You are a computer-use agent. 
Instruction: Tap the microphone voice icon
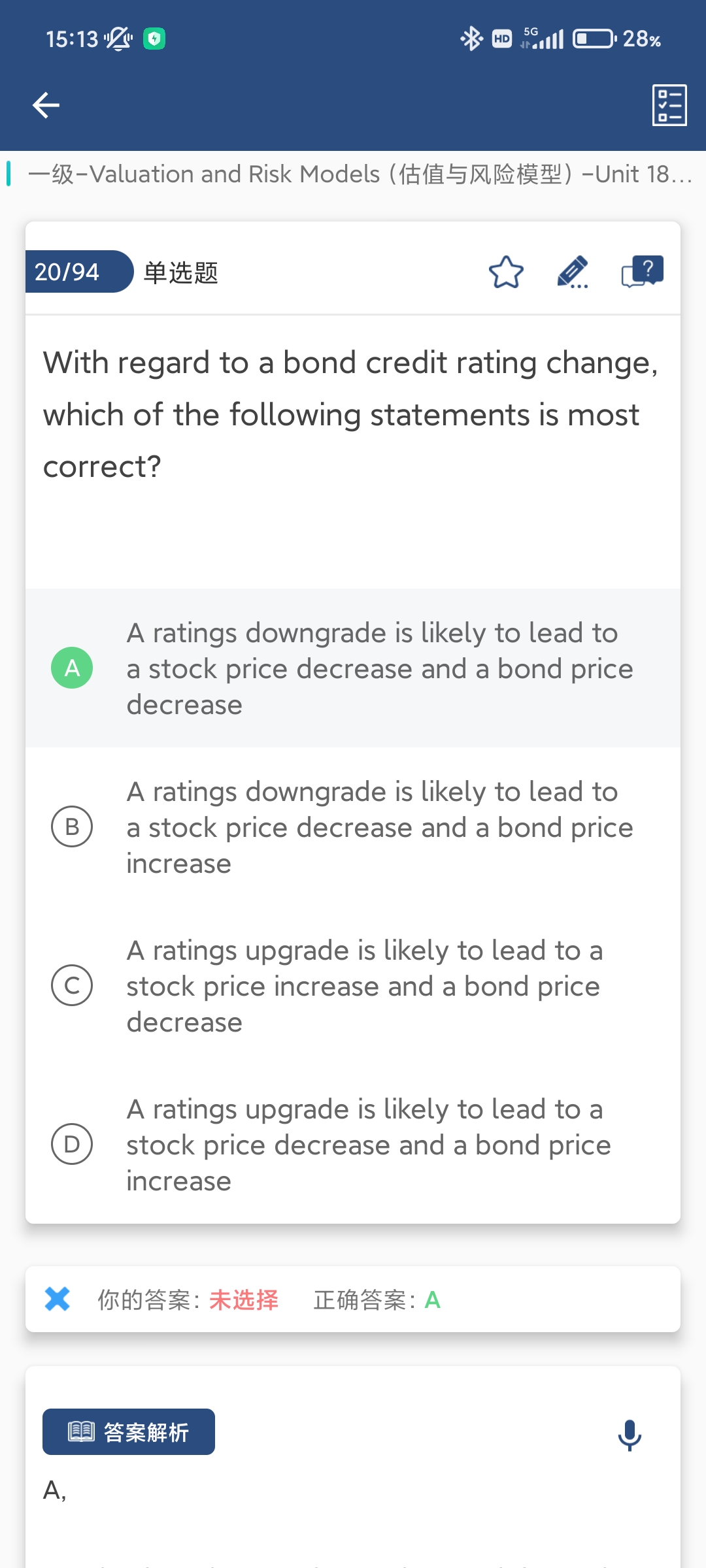(x=630, y=1435)
